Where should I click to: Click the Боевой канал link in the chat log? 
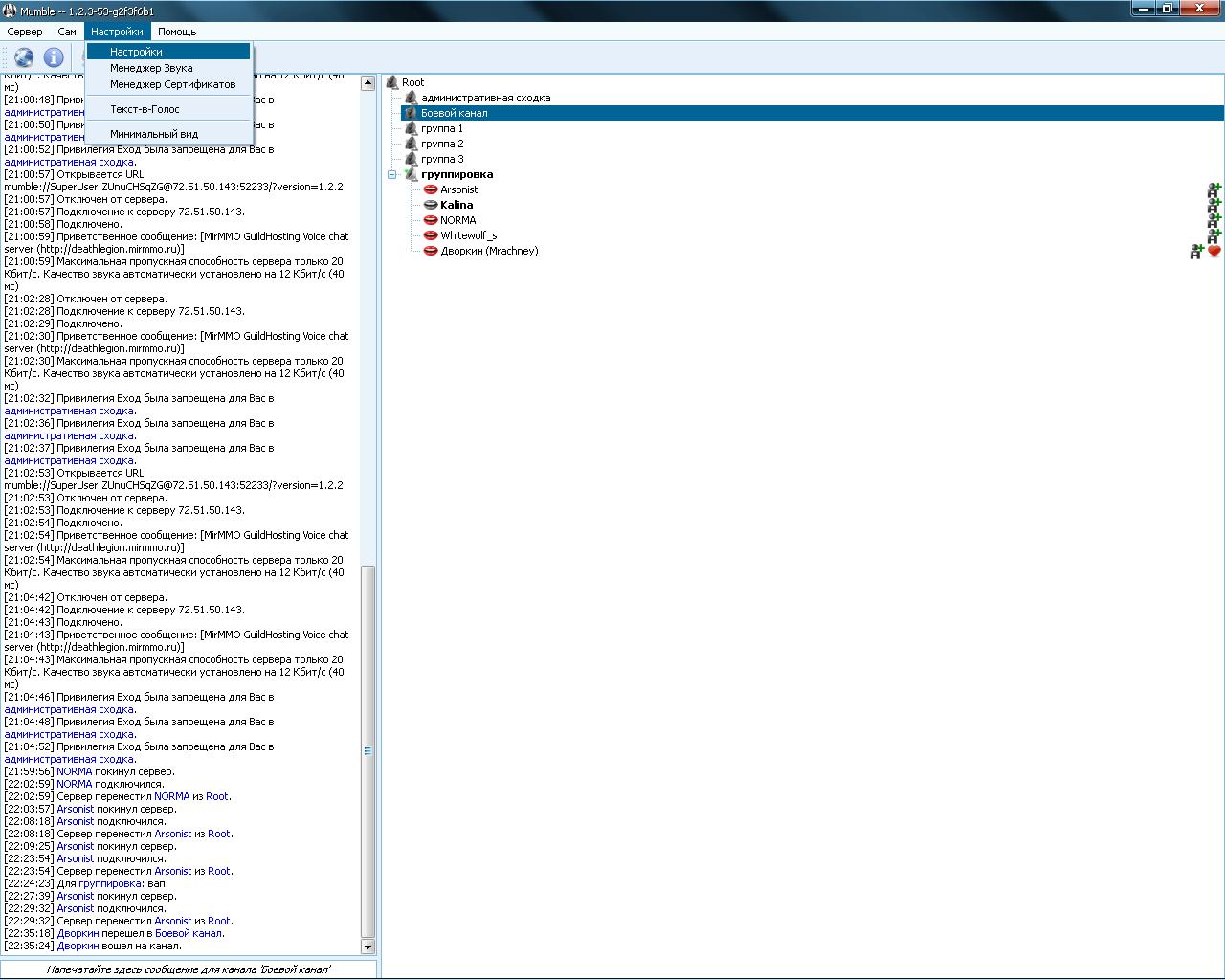188,933
